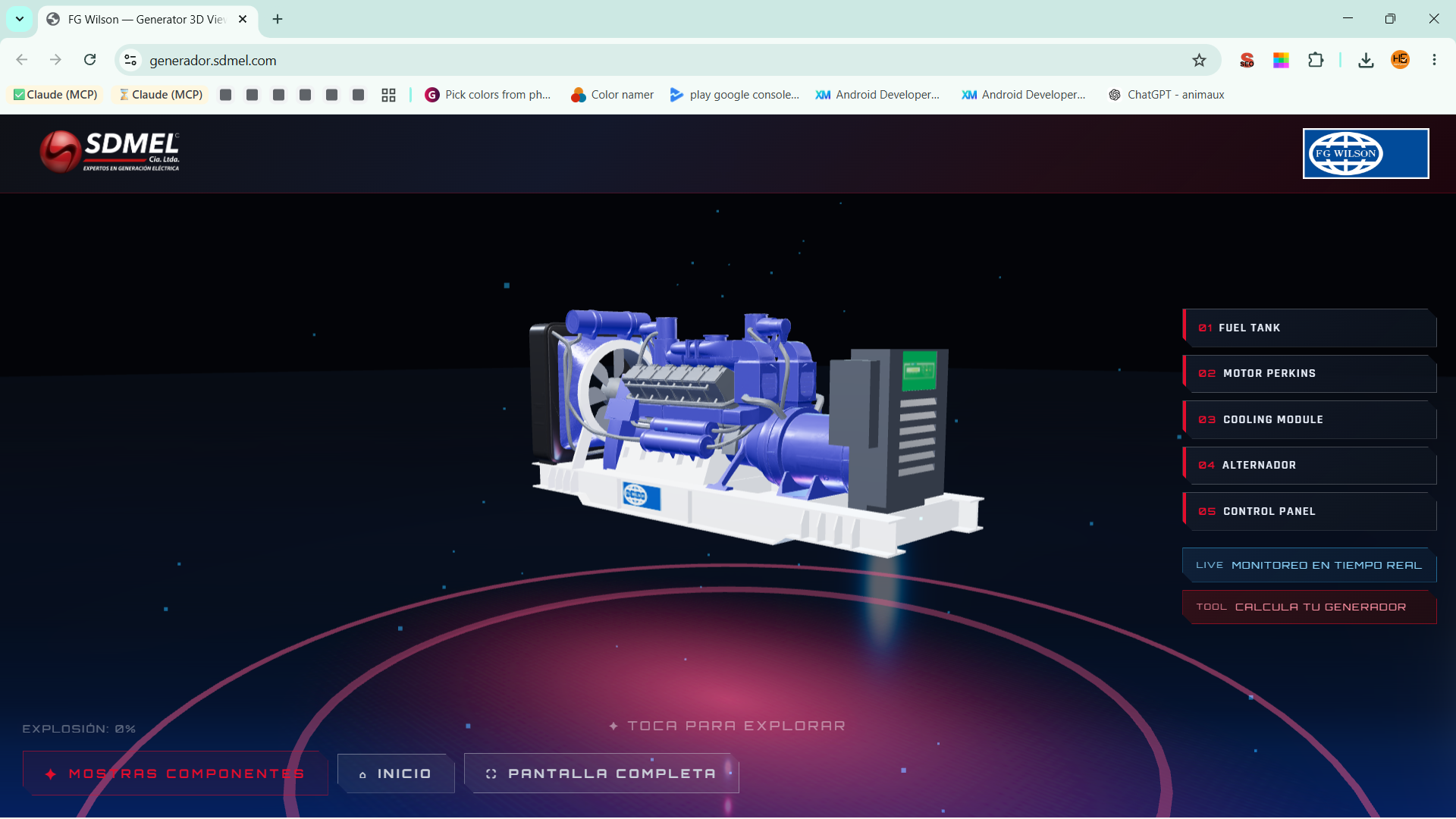Viewport: 1456px width, 819px height.
Task: Select the FG Wilson Generator 3D tab
Action: (x=148, y=20)
